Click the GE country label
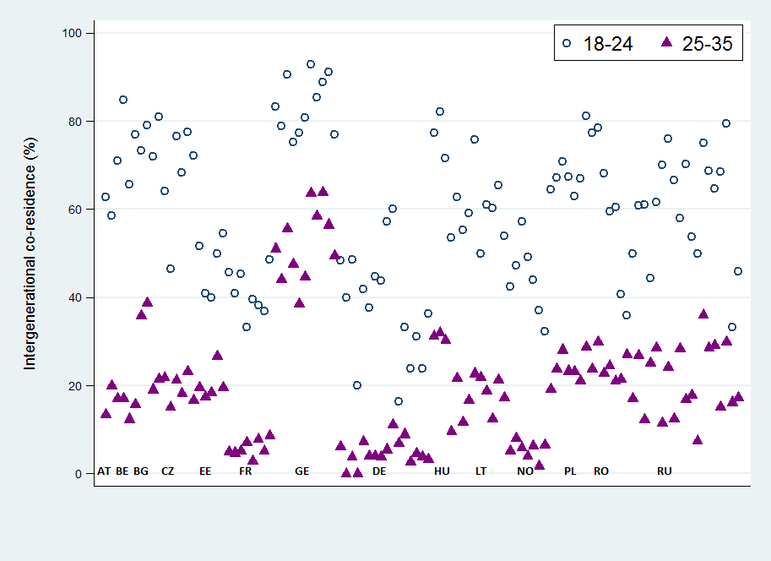 [302, 471]
